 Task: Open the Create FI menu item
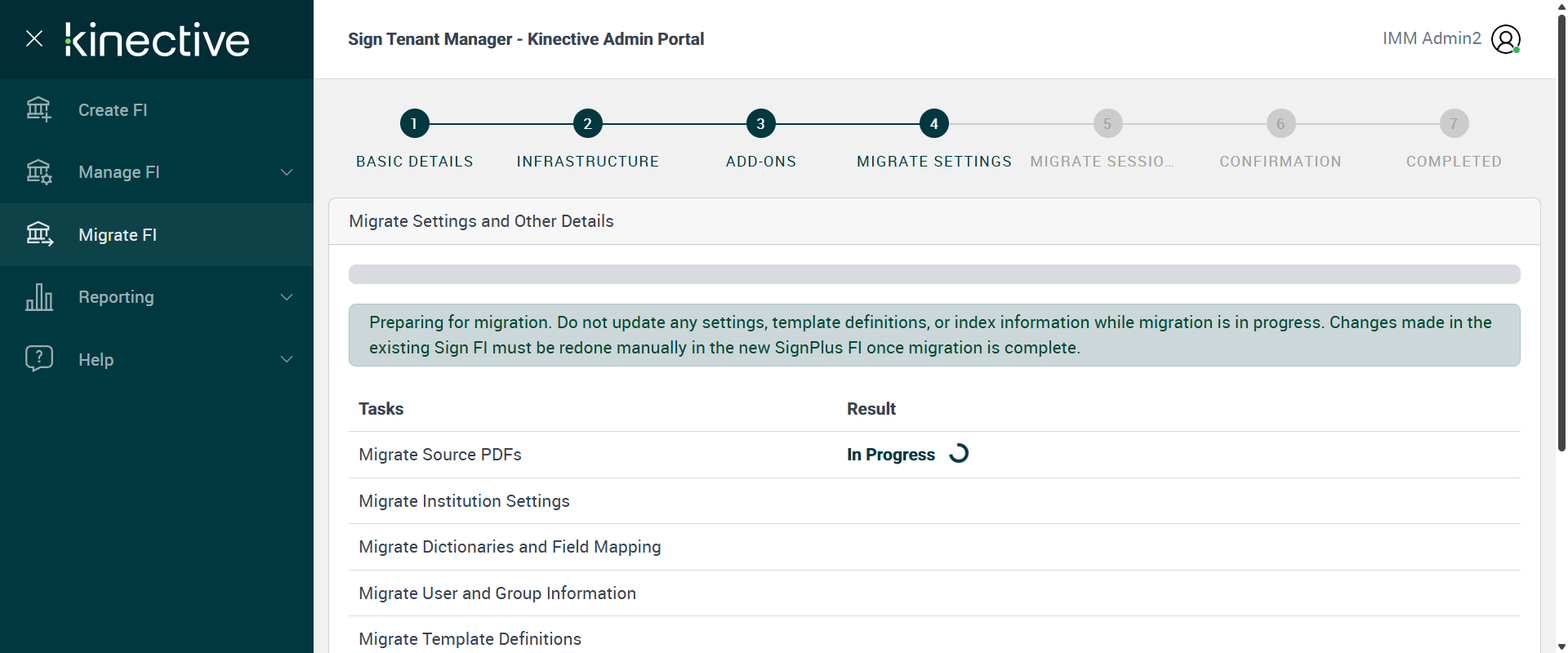[x=113, y=110]
